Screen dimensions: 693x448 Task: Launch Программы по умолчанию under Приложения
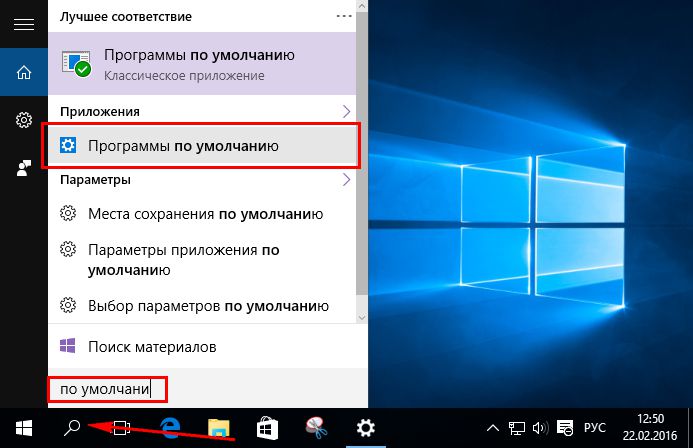201,146
